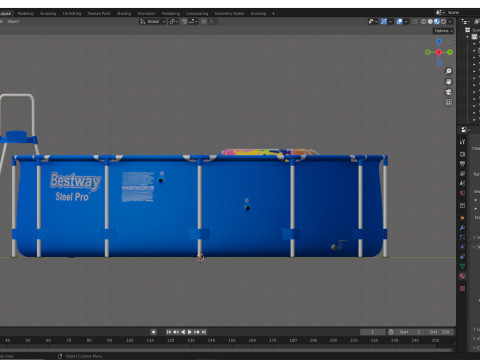This screenshot has height=360, width=480.
Task: Open the Tool properties tab
Action: [x=462, y=142]
